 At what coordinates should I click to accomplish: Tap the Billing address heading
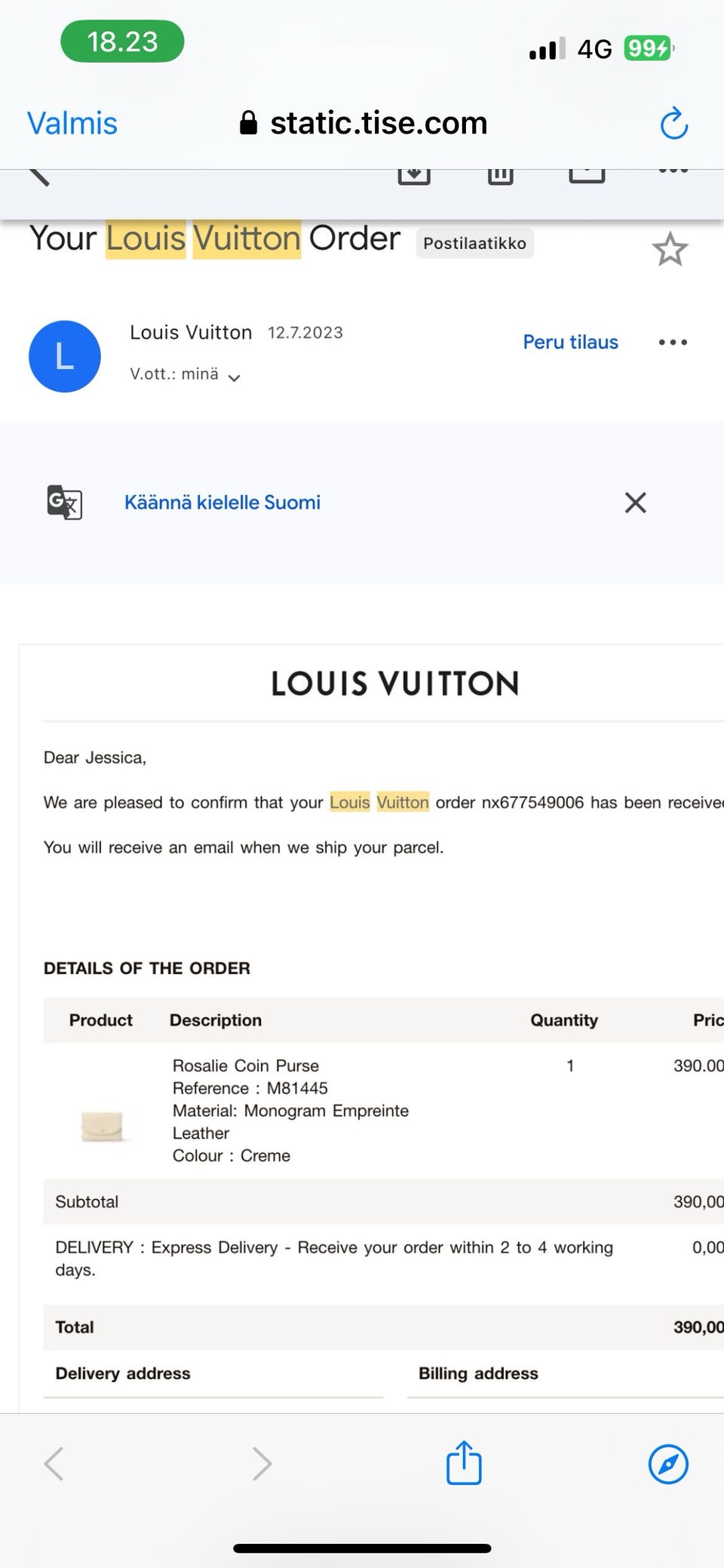tap(478, 1373)
